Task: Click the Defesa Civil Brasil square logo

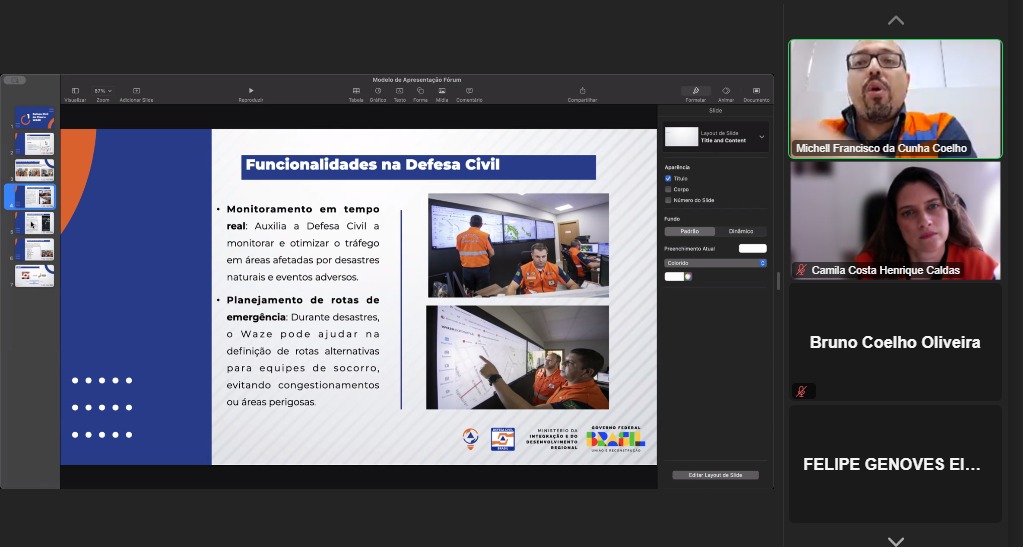Action: (503, 439)
